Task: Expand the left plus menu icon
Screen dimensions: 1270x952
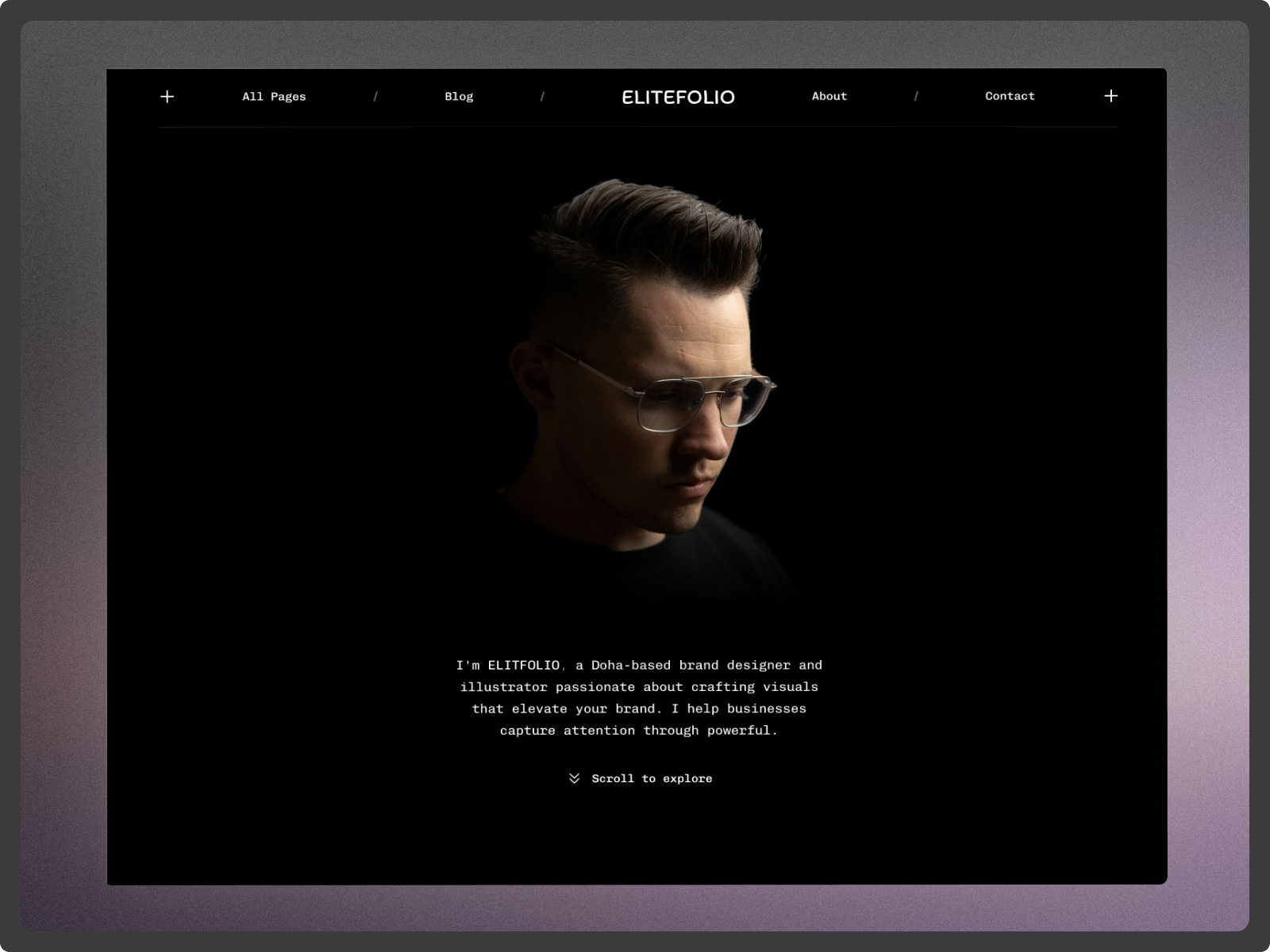Action: [x=167, y=96]
